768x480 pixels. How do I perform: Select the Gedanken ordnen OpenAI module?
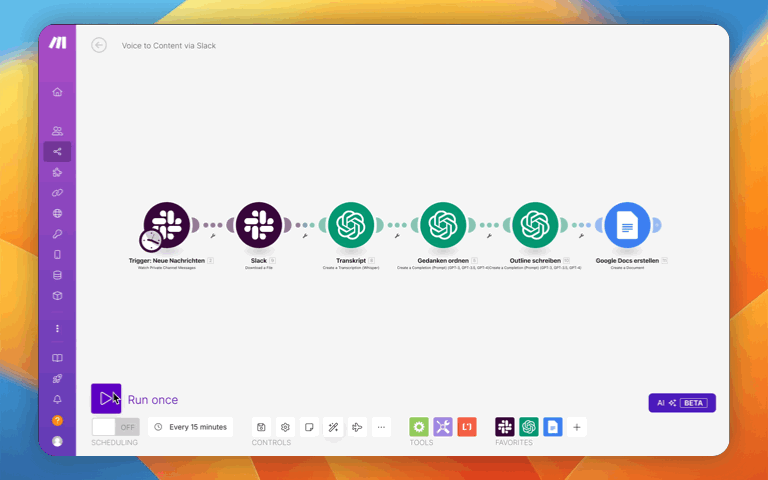[x=443, y=225]
